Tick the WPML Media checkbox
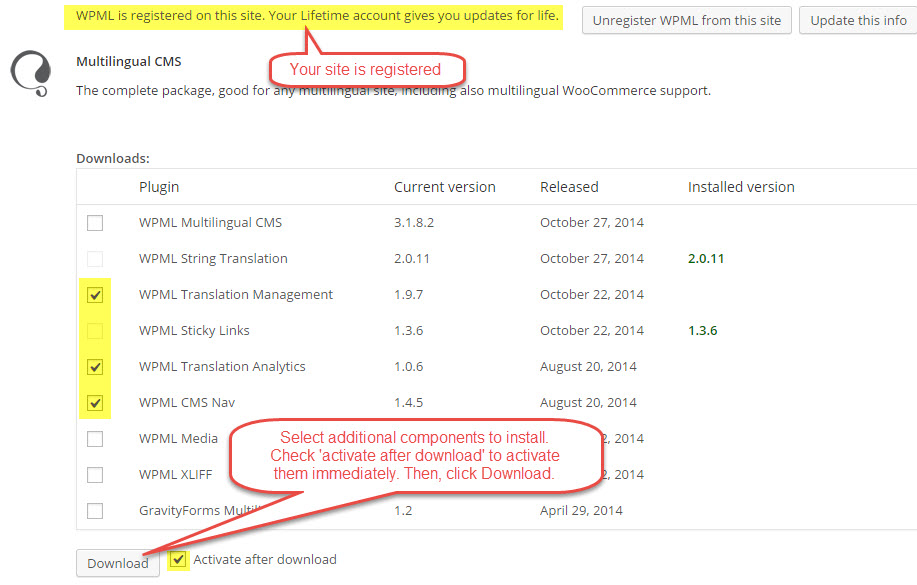917x585 pixels. [95, 439]
